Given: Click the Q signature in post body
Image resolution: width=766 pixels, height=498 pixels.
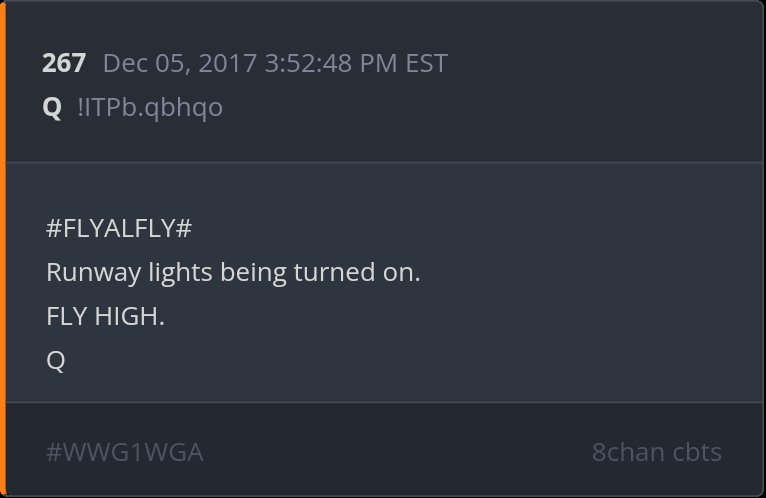Looking at the screenshot, I should tap(56, 360).
